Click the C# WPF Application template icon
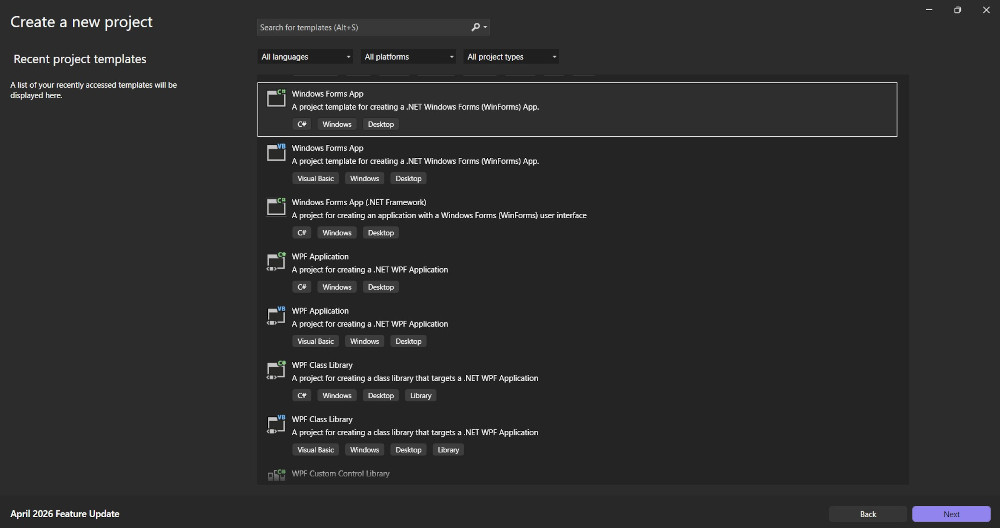Viewport: 1000px width, 528px height. click(x=276, y=261)
